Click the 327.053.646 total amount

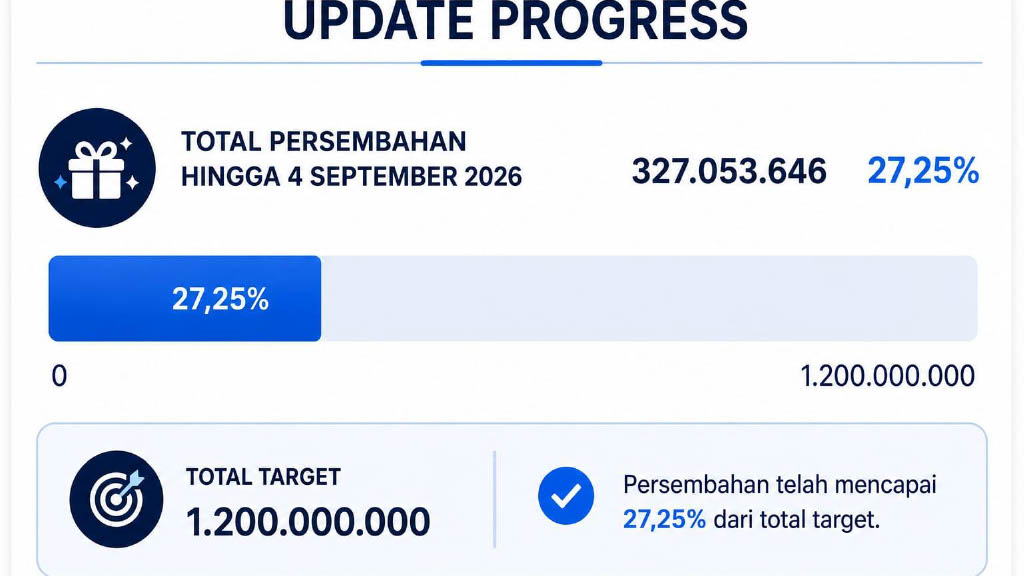point(729,171)
